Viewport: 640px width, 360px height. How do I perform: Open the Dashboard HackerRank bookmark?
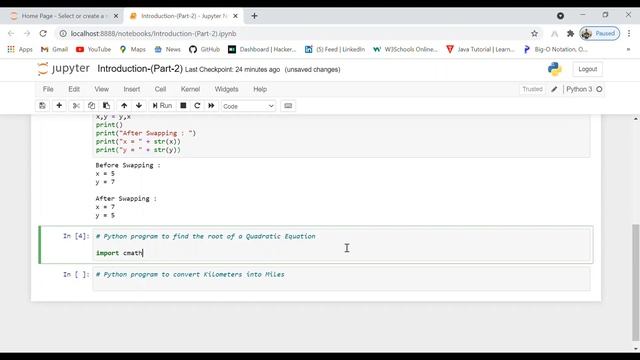click(262, 49)
